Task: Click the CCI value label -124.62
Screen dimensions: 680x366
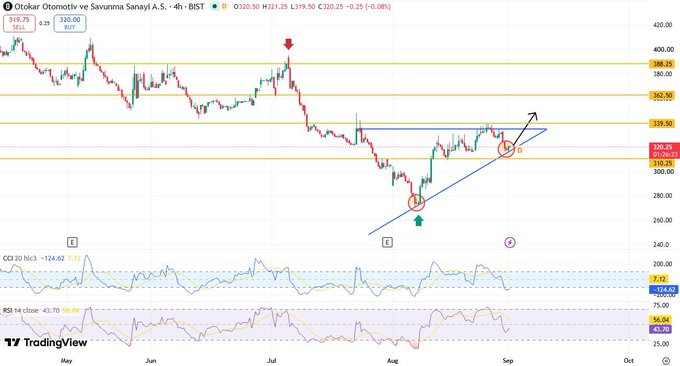Action: pos(663,289)
